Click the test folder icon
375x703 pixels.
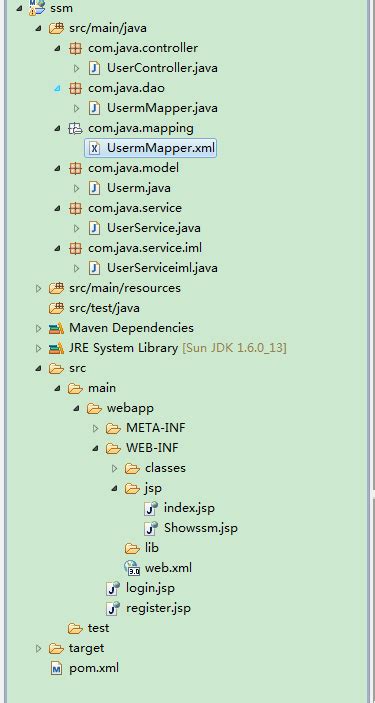[x=75, y=628]
